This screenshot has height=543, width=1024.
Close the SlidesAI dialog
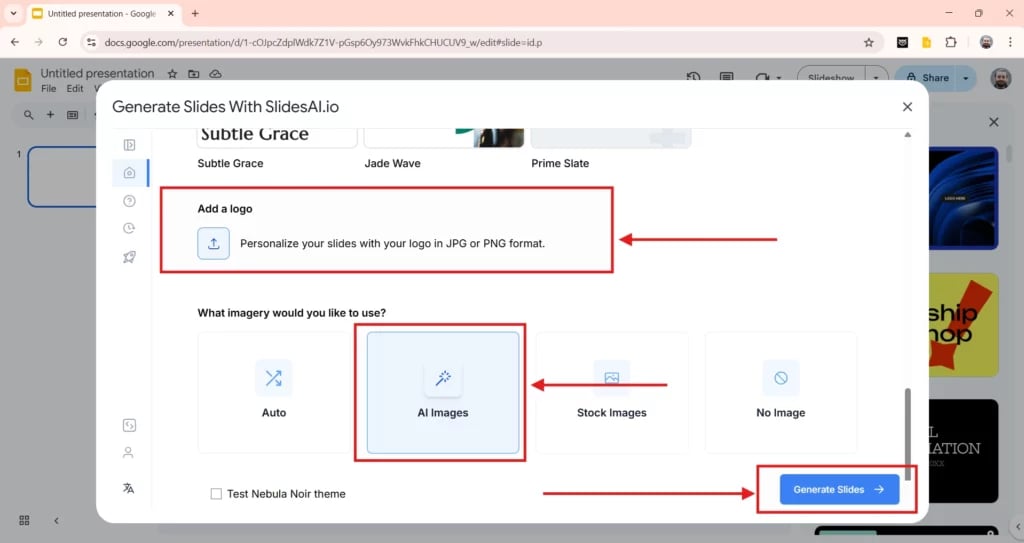pyautogui.click(x=907, y=106)
